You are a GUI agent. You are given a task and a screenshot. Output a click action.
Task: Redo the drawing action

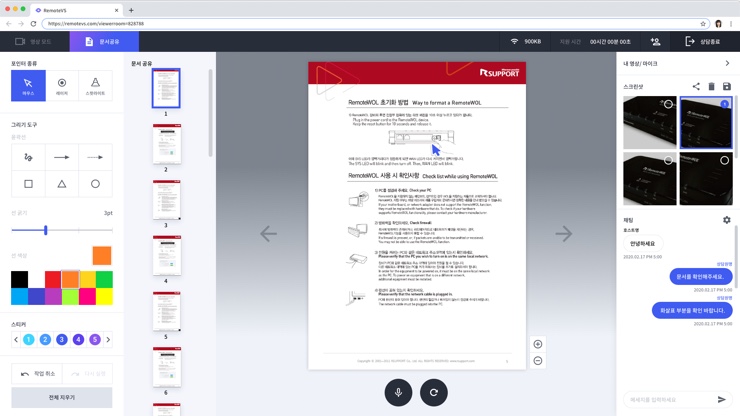87,374
